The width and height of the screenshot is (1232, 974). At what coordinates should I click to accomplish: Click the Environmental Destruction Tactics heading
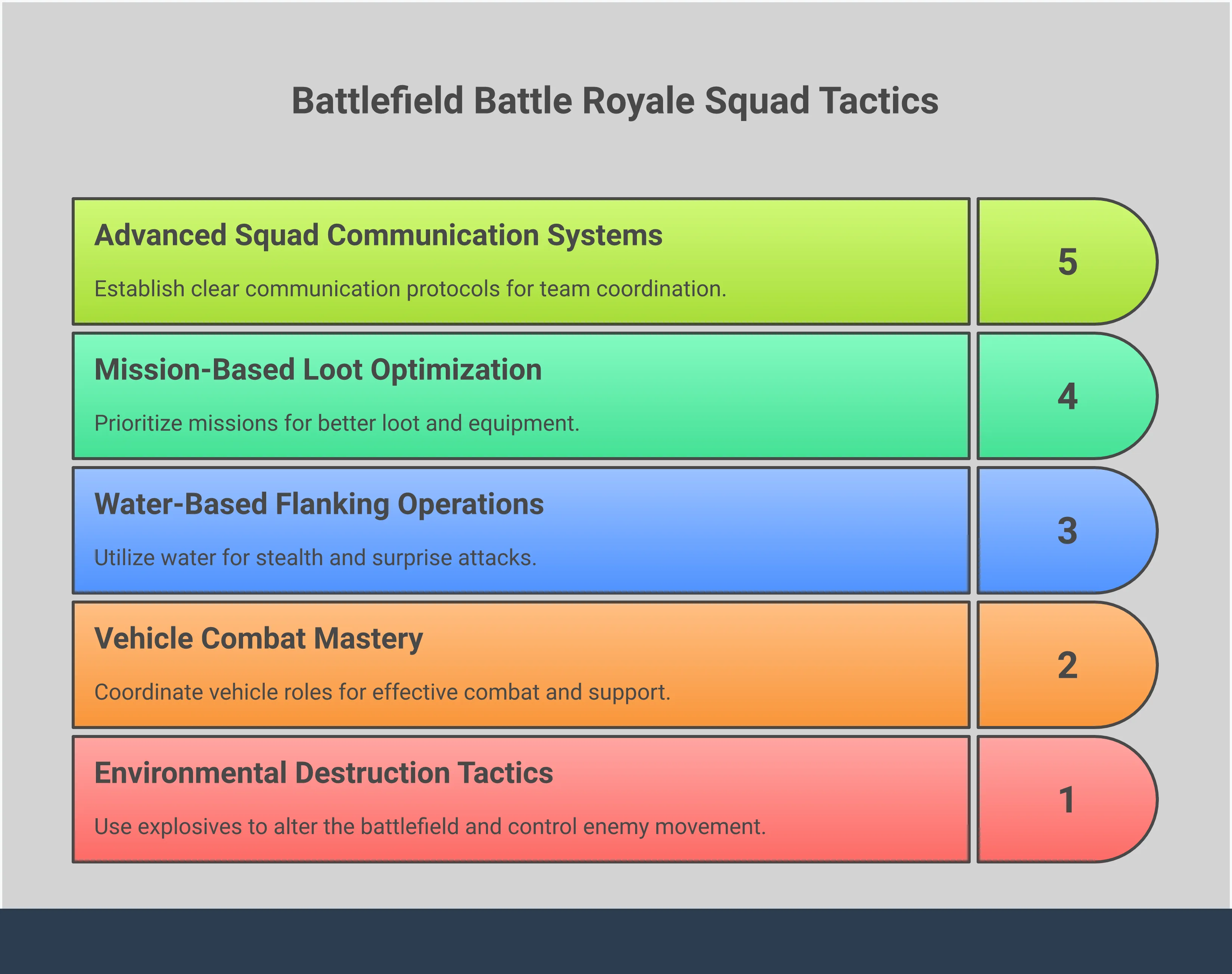pyautogui.click(x=323, y=773)
